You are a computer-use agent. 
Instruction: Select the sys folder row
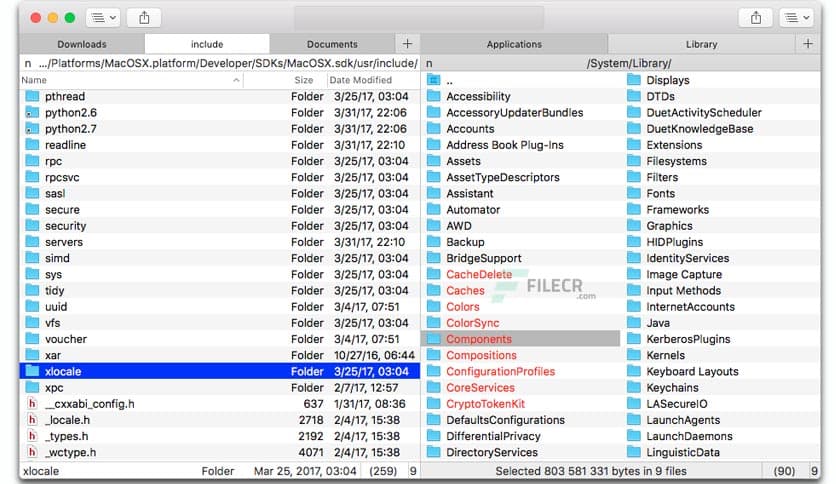pyautogui.click(x=220, y=275)
